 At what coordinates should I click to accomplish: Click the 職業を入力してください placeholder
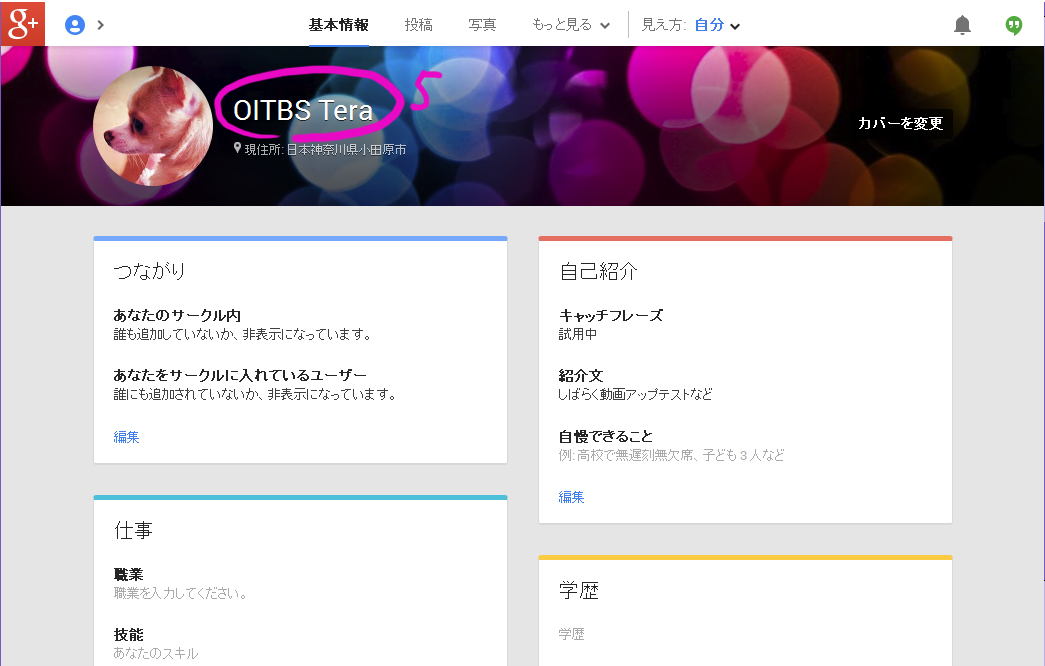tap(180, 593)
